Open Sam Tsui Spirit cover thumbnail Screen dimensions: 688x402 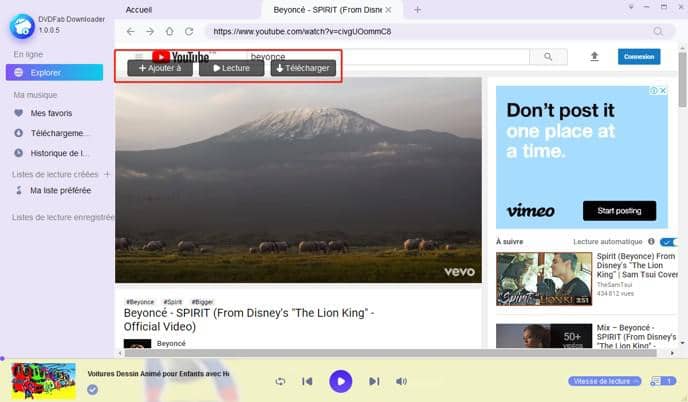544,279
